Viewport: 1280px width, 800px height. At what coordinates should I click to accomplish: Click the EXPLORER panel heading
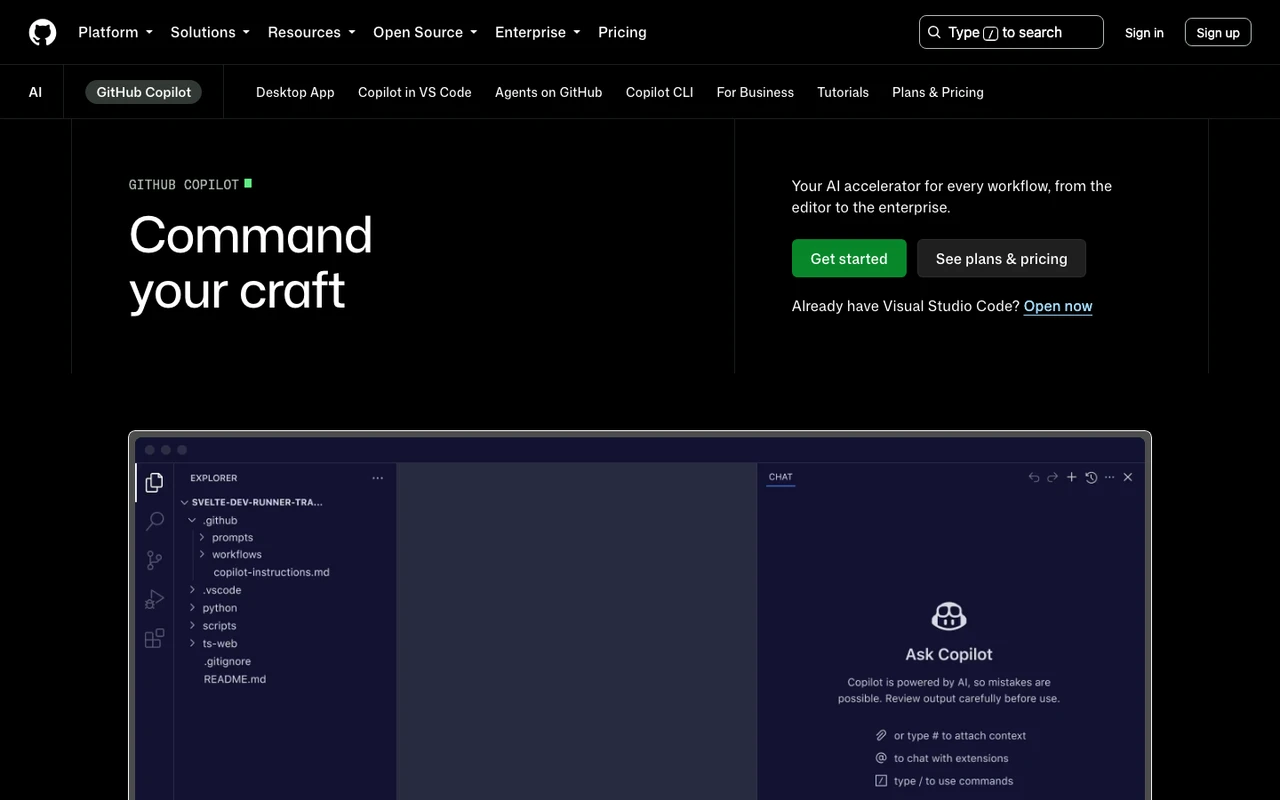point(214,478)
